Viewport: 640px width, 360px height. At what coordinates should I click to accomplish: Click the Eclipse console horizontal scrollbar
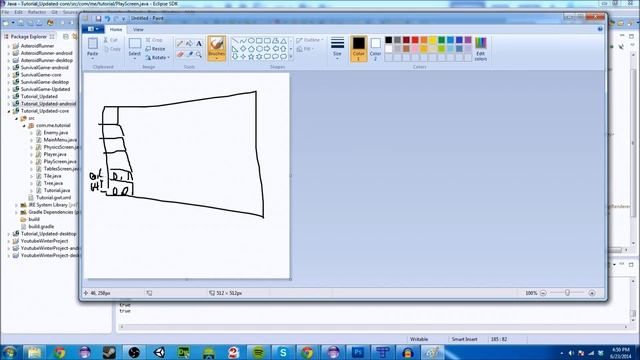click(373, 327)
